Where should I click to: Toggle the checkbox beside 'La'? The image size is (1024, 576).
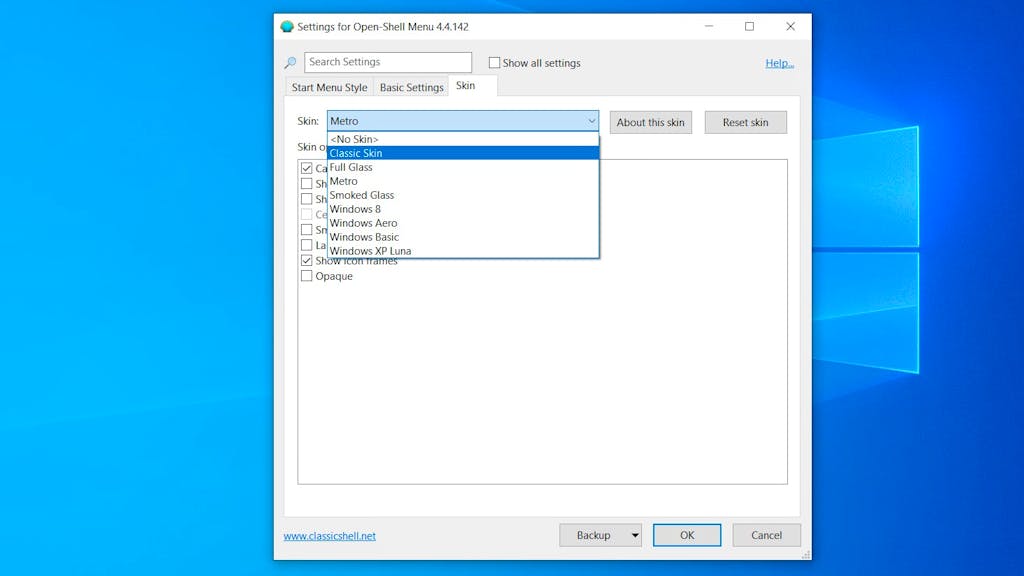tap(306, 245)
